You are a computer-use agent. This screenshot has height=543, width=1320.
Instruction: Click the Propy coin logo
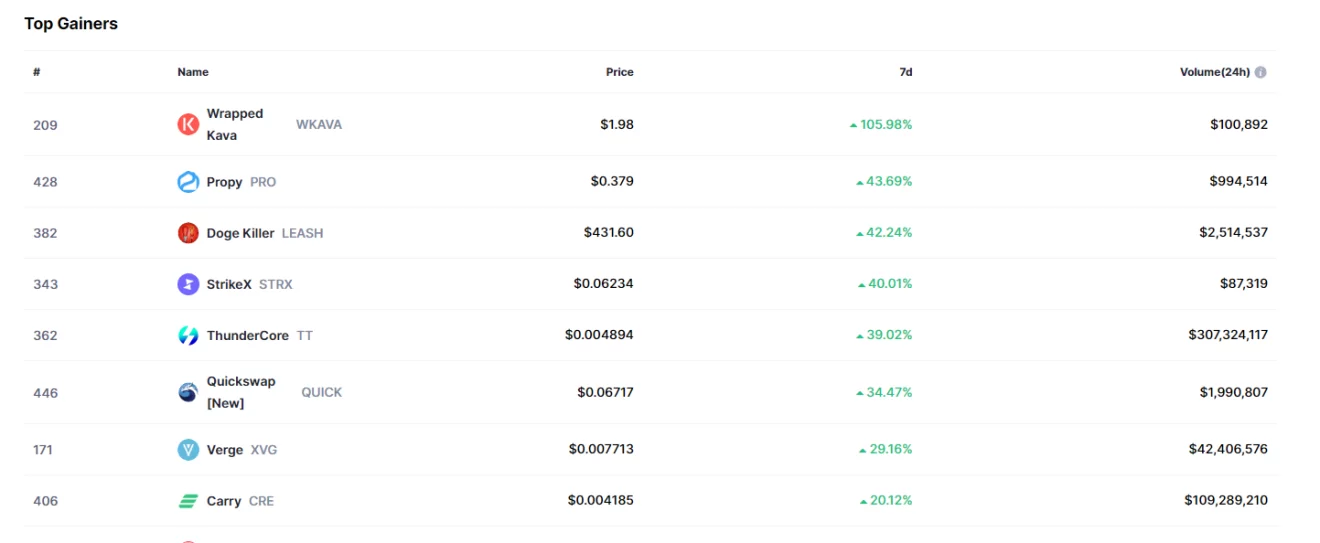tap(188, 182)
